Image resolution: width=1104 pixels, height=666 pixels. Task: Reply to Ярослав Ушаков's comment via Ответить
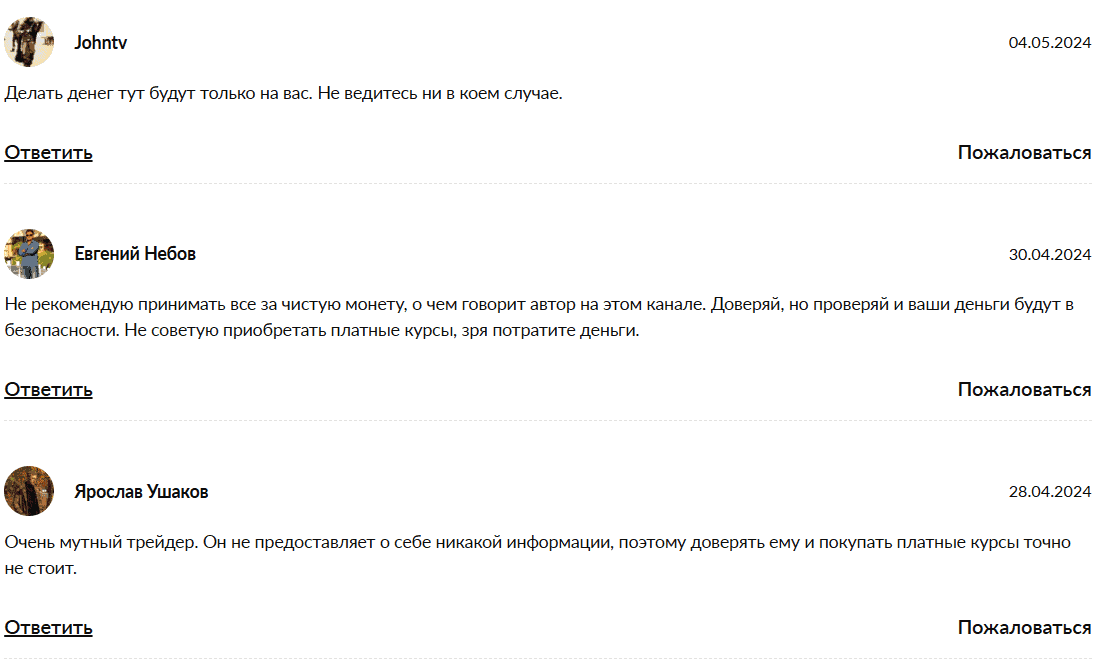coord(48,627)
